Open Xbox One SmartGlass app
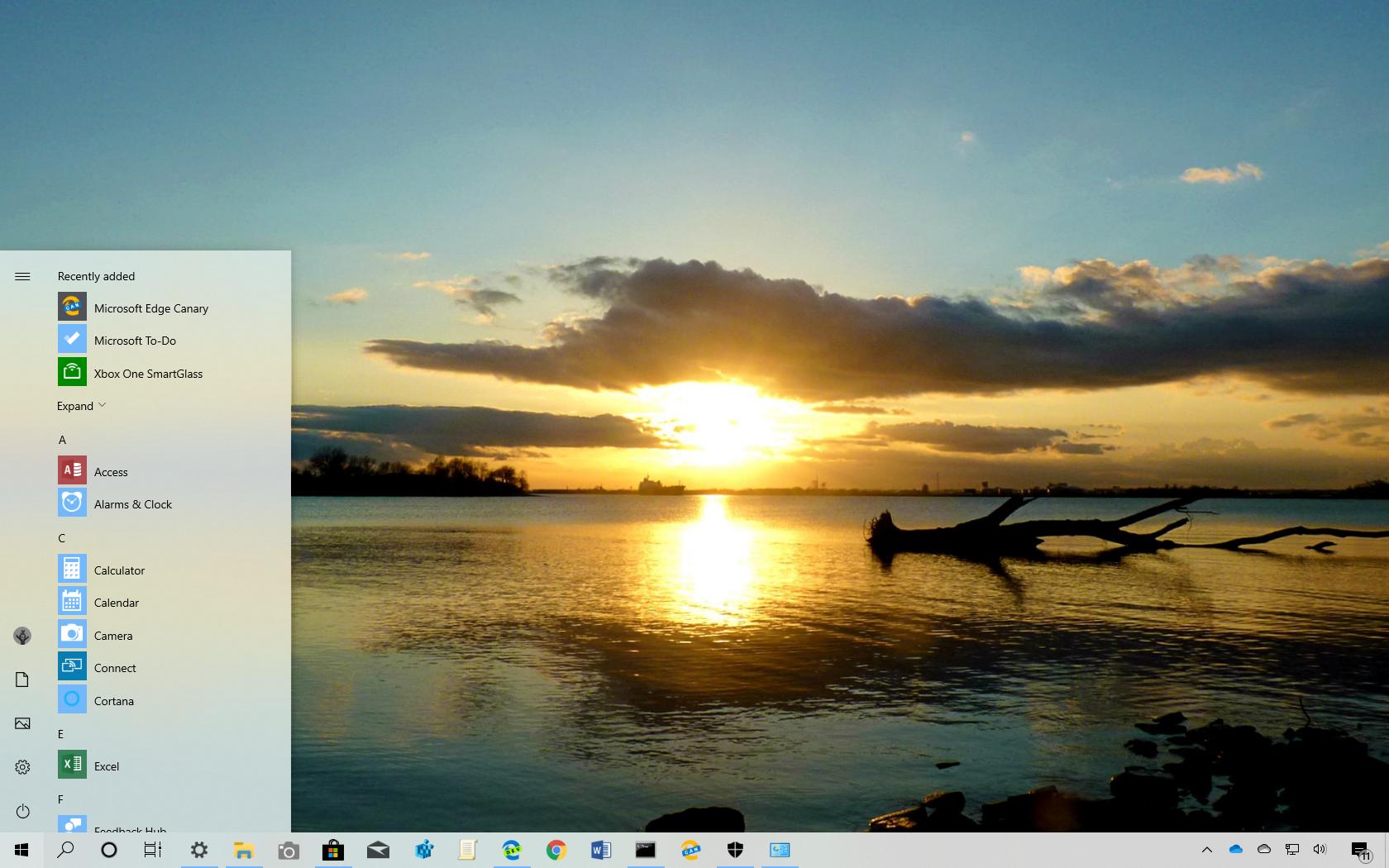Viewport: 1389px width, 868px height. click(x=148, y=374)
